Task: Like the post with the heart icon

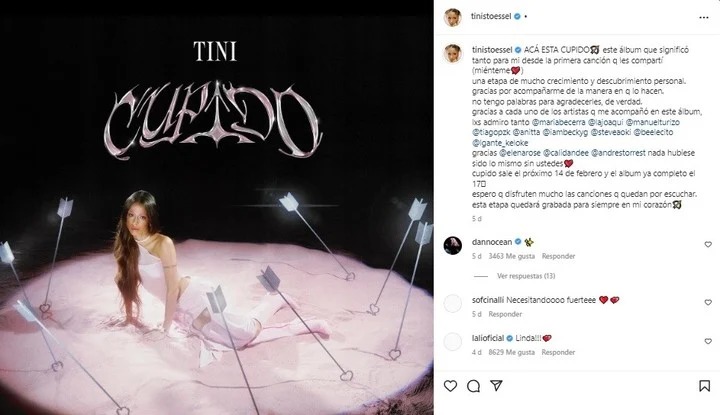Action: pos(450,386)
